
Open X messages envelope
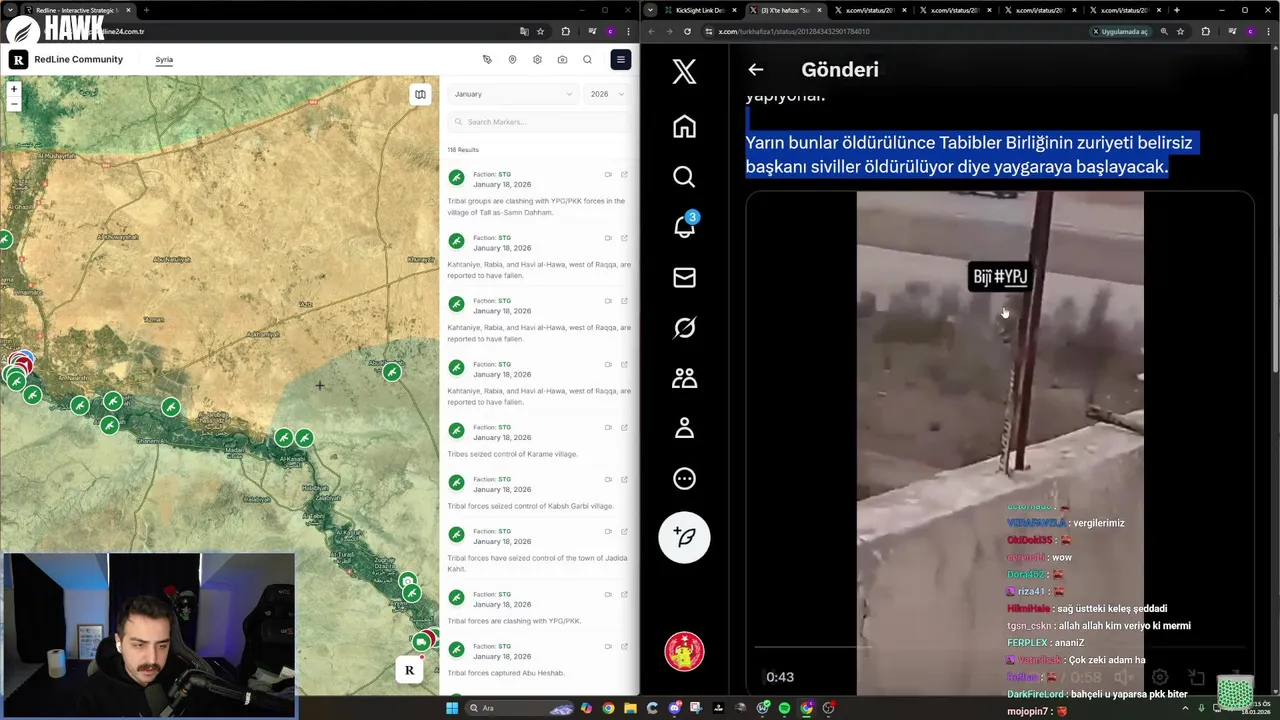point(684,277)
